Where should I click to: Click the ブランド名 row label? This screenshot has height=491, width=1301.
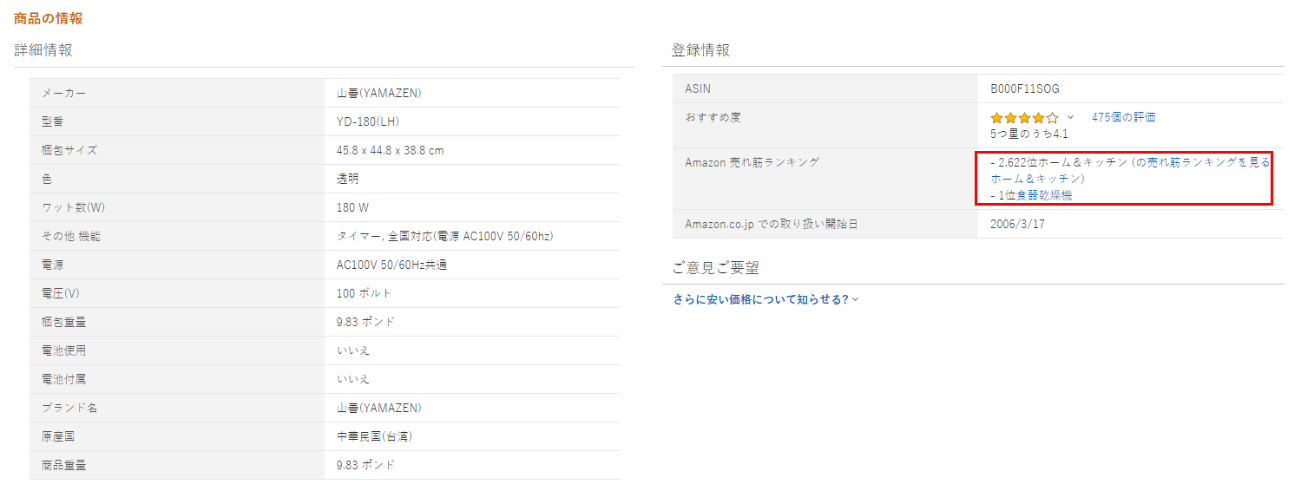[69, 408]
